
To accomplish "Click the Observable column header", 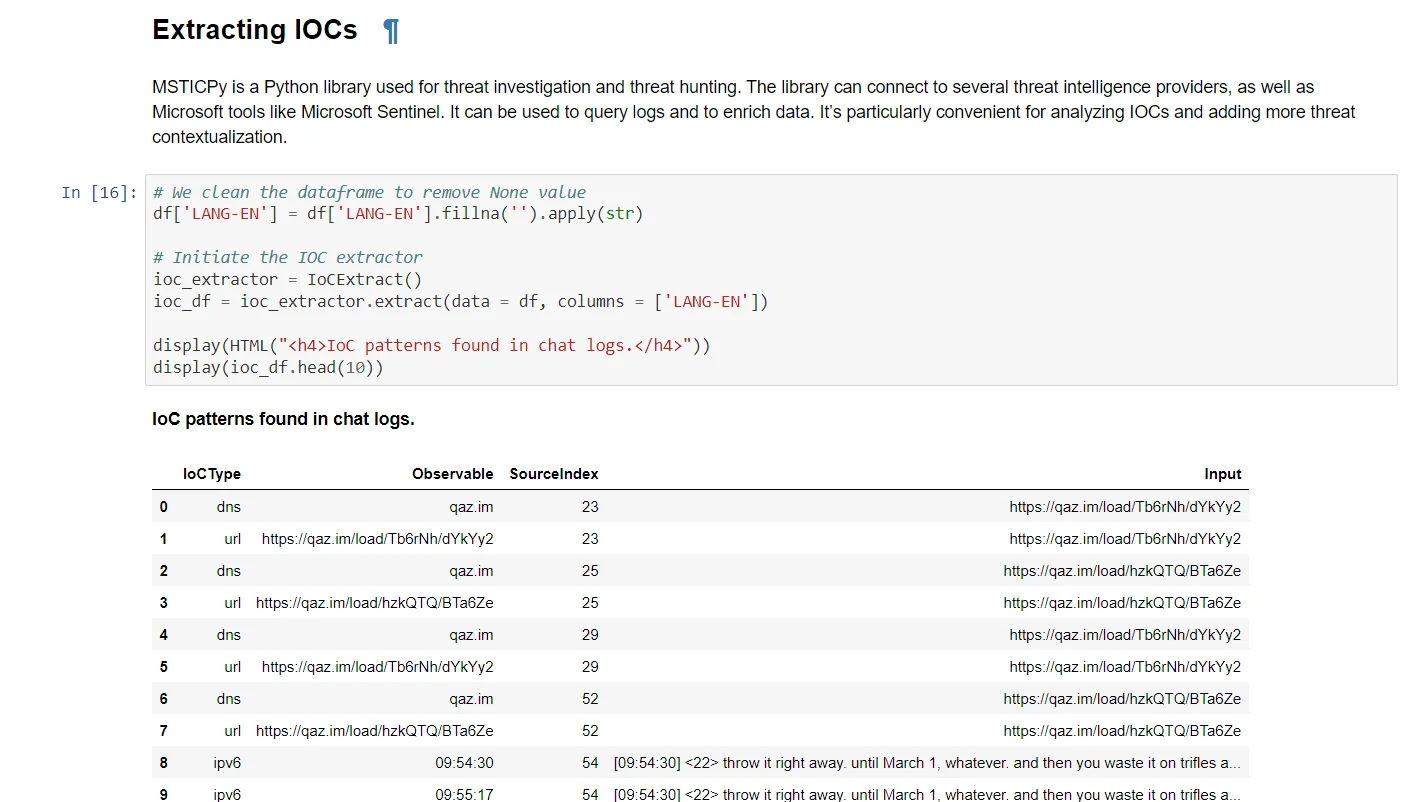I will coord(453,474).
